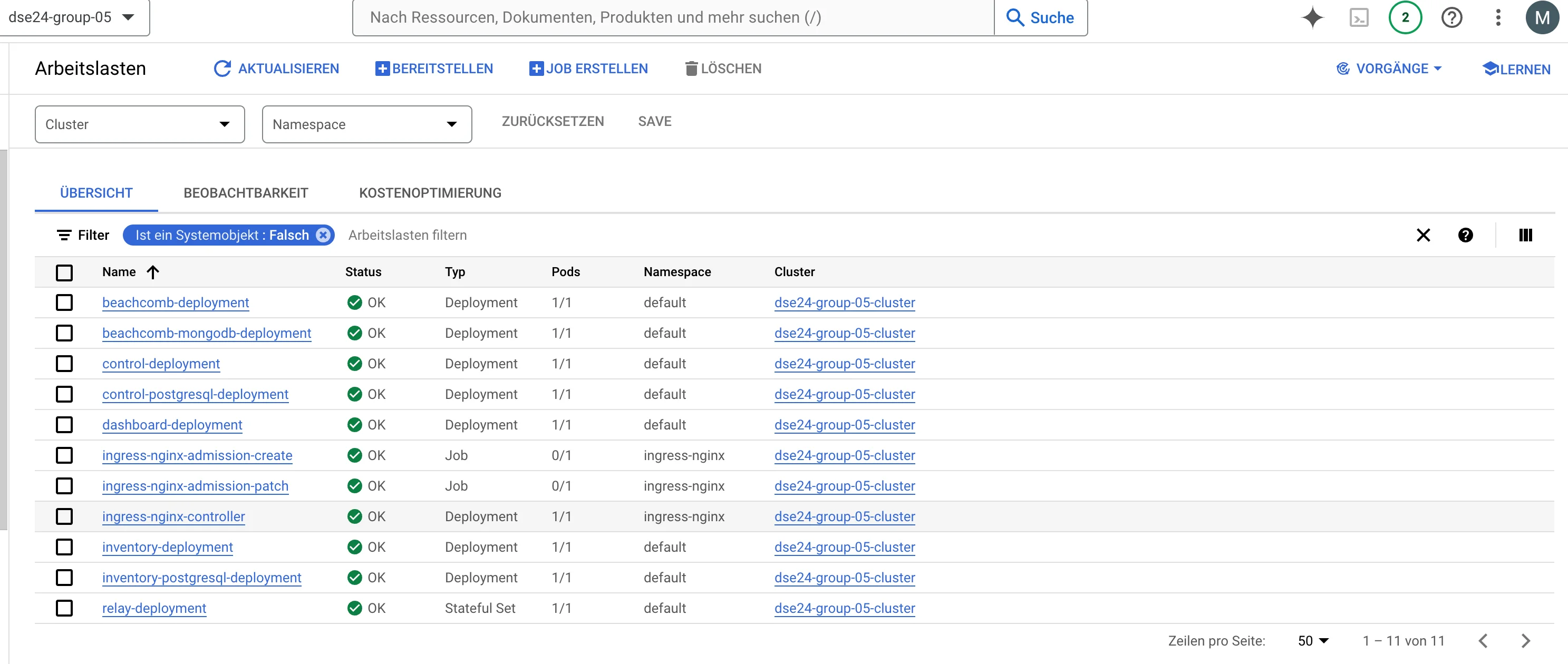The height and width of the screenshot is (664, 1568).
Task: Open rows per page dropdown showing 50
Action: [x=1313, y=641]
